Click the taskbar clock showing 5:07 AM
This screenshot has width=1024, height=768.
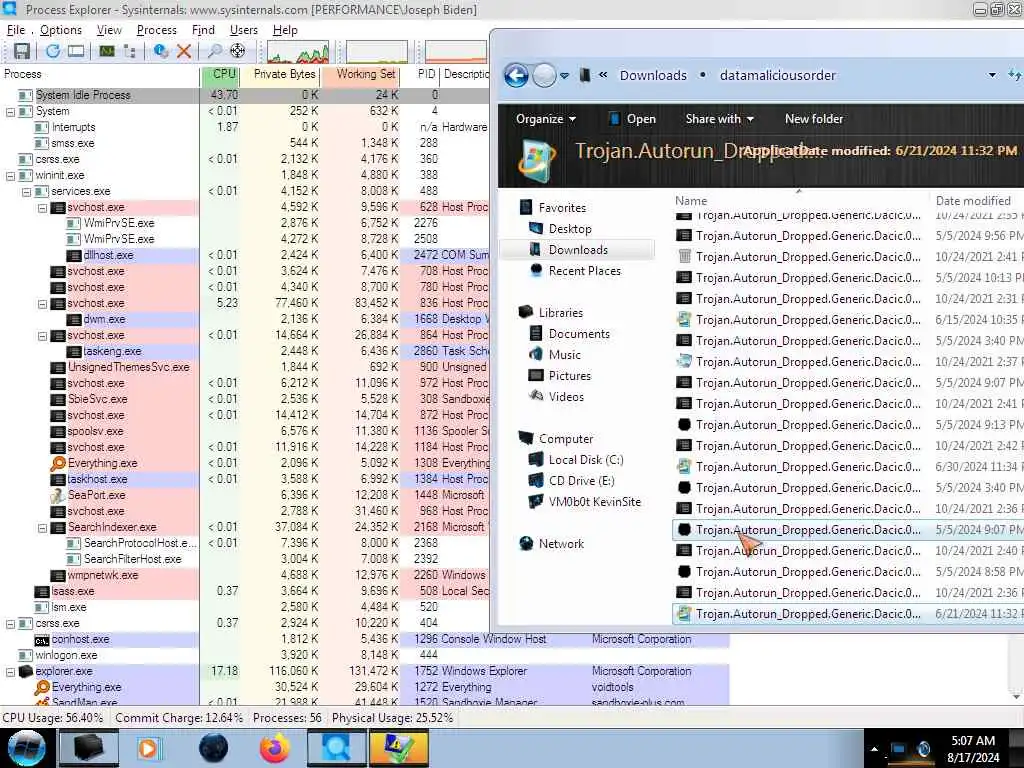click(973, 749)
